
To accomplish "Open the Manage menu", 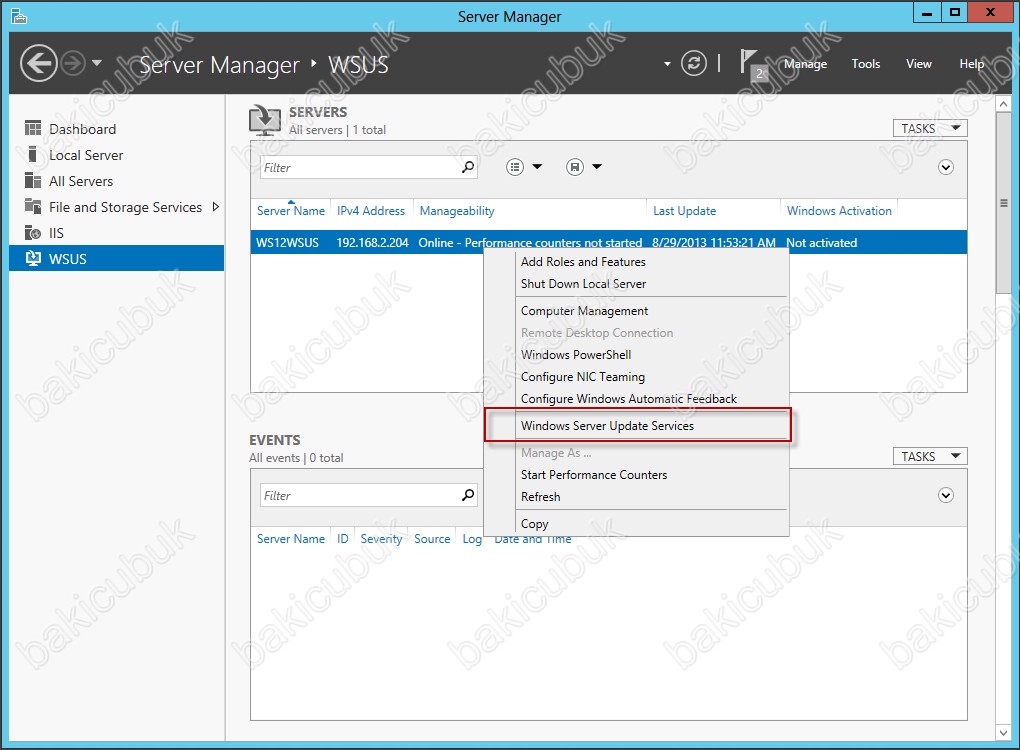I will click(x=805, y=64).
